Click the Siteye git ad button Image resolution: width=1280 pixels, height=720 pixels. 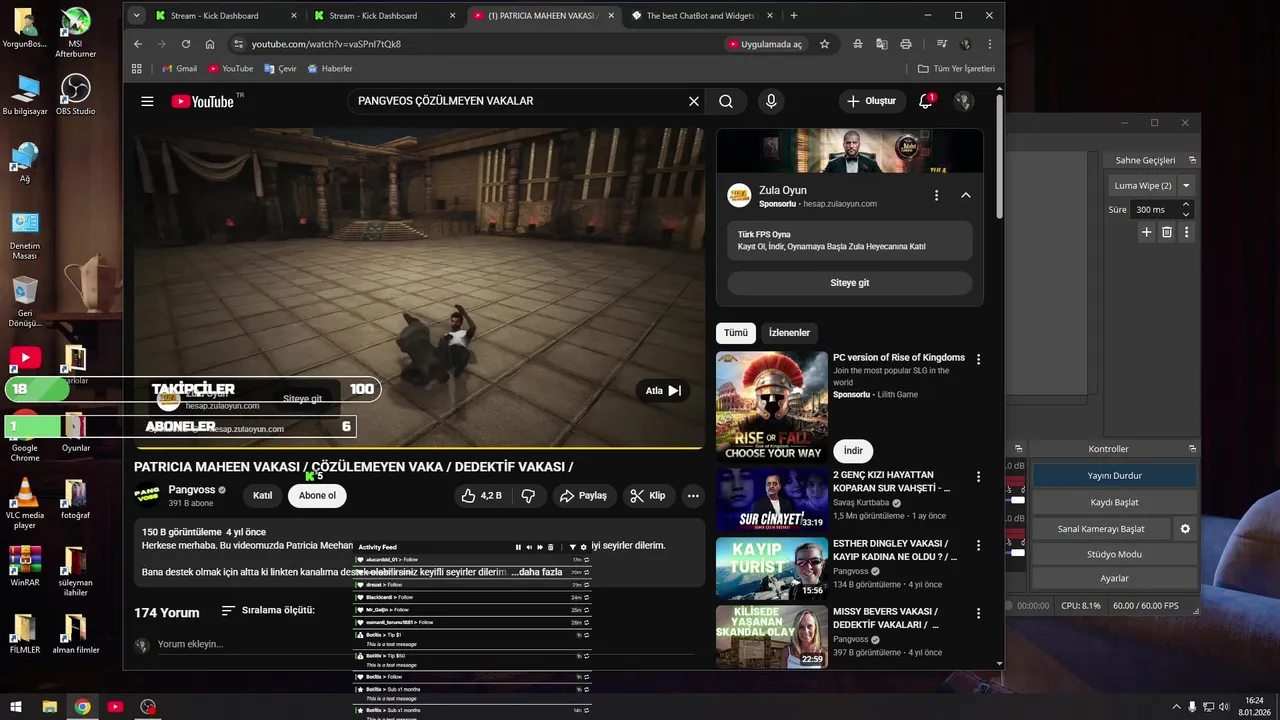849,283
